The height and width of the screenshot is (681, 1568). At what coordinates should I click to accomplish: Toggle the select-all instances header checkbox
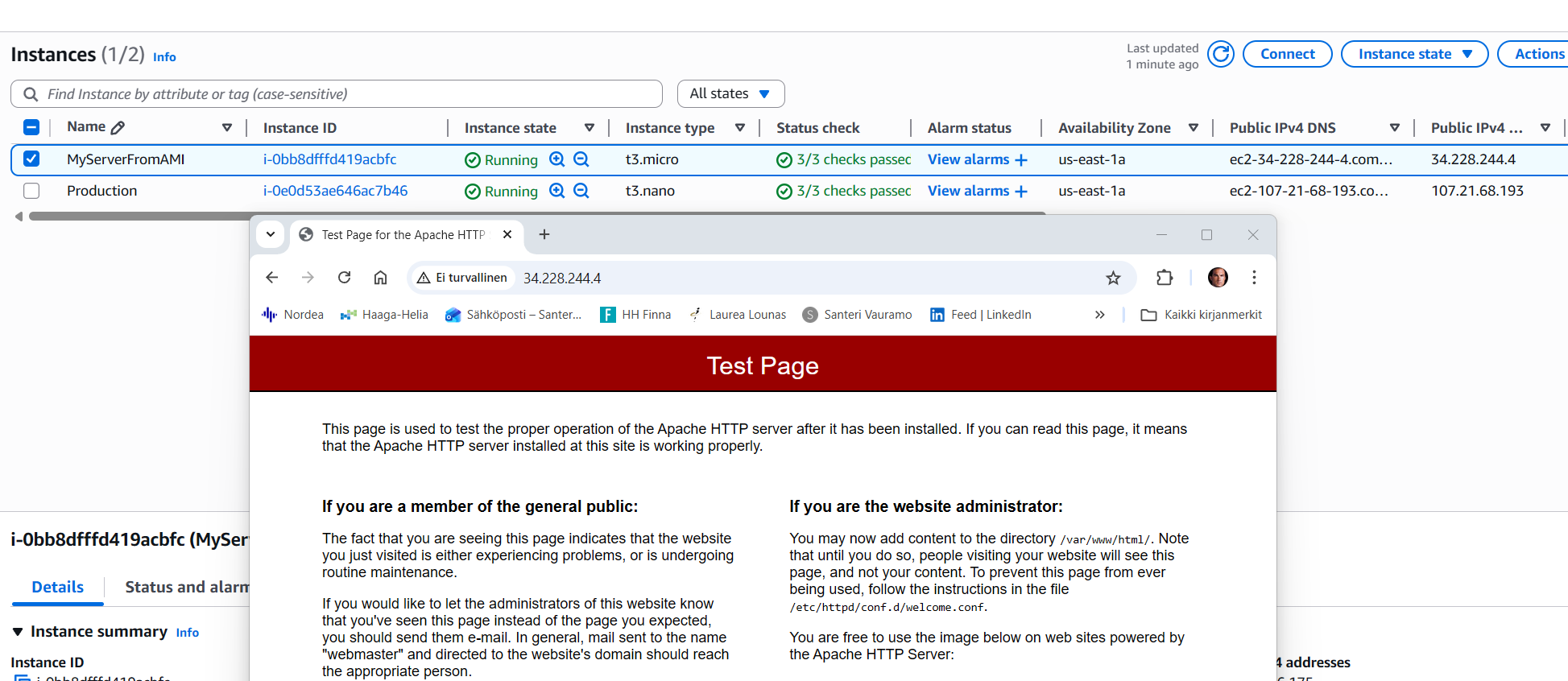point(31,127)
